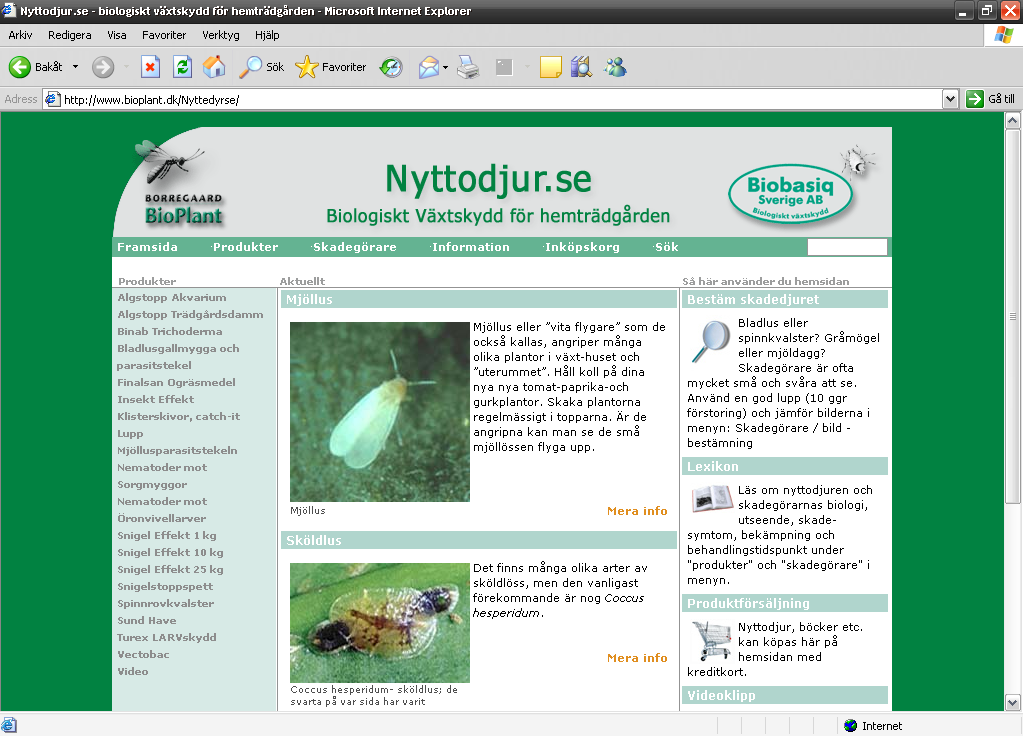Click the Sök navigation tab
This screenshot has width=1024, height=736.
[x=667, y=247]
